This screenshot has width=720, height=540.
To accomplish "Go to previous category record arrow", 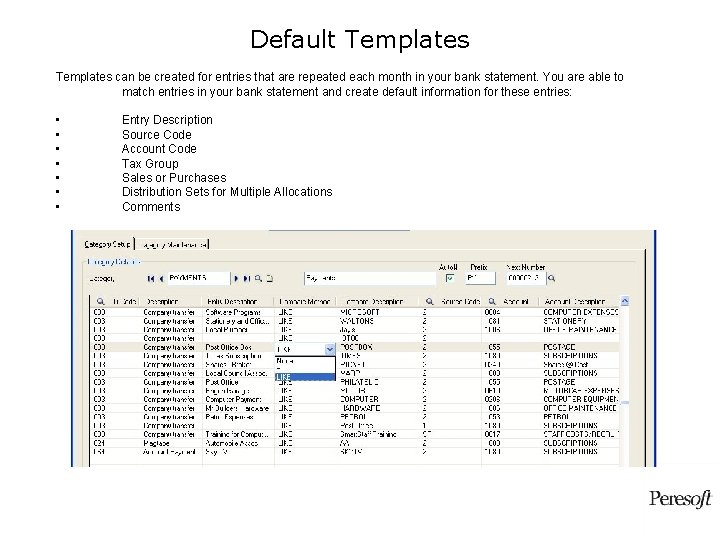I will (x=161, y=278).
